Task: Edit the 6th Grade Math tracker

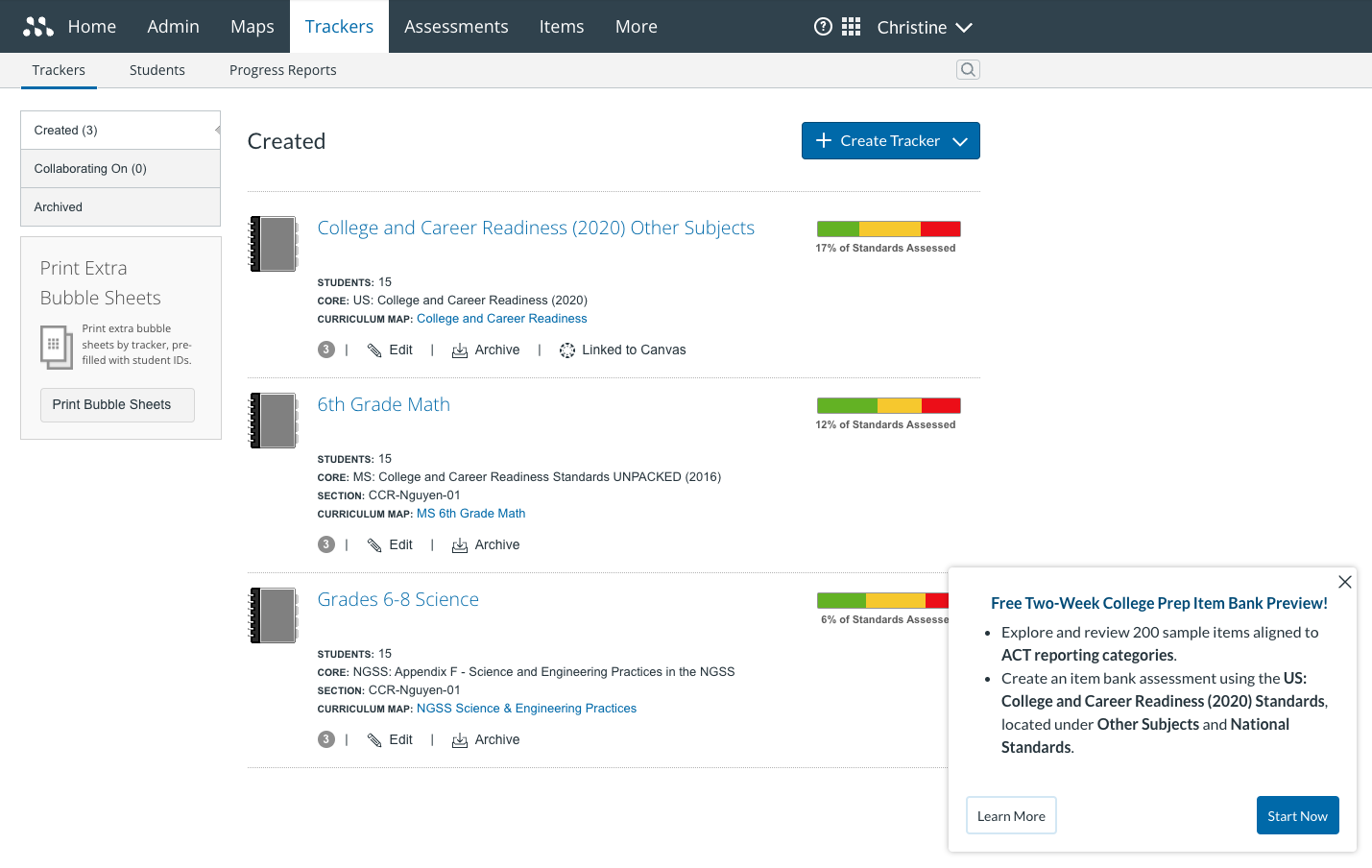Action: pyautogui.click(x=390, y=545)
